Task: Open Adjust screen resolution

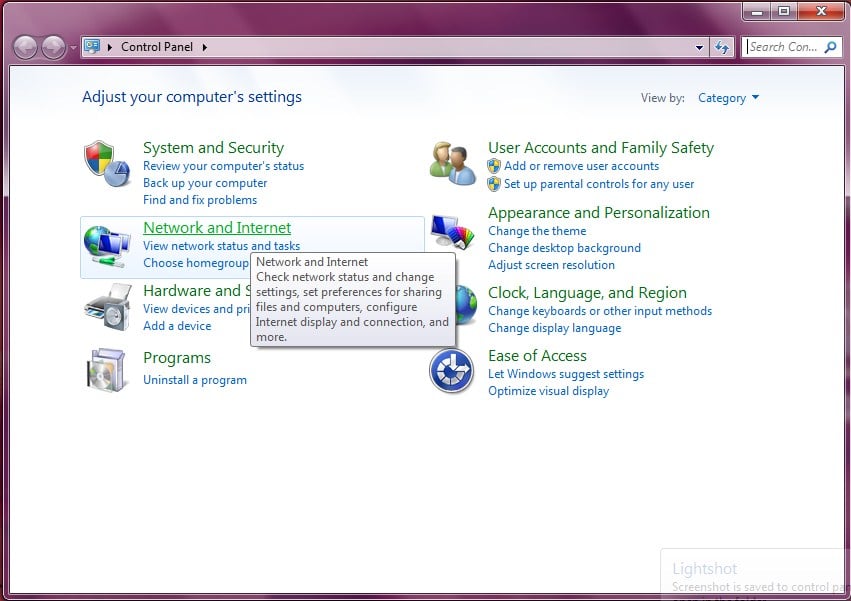Action: [551, 265]
